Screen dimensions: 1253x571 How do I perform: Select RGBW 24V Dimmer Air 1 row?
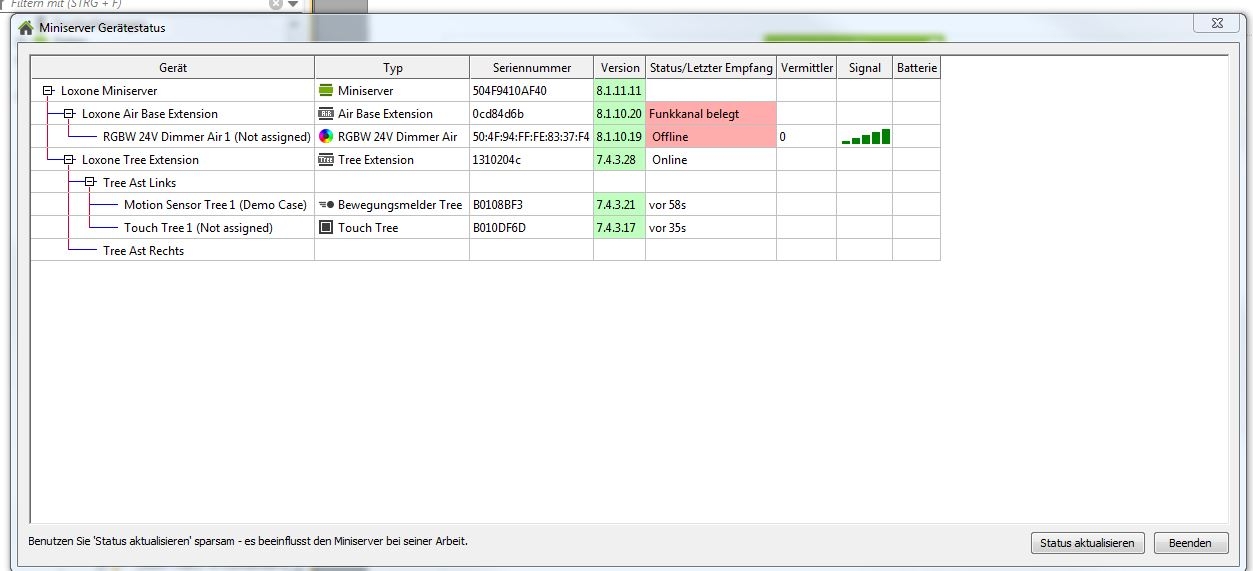click(x=486, y=137)
